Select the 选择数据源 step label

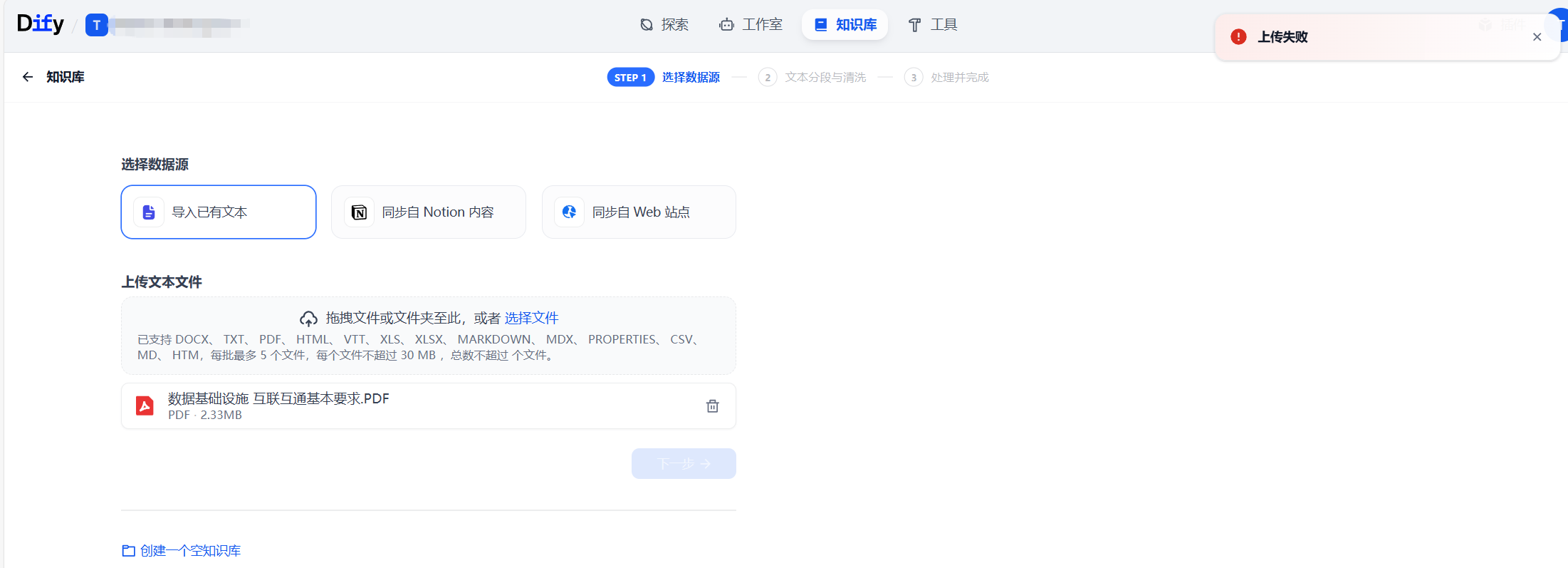[691, 77]
